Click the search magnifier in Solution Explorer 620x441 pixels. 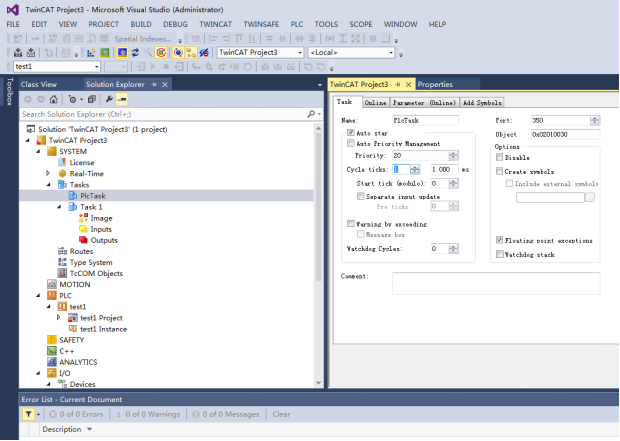coord(311,114)
